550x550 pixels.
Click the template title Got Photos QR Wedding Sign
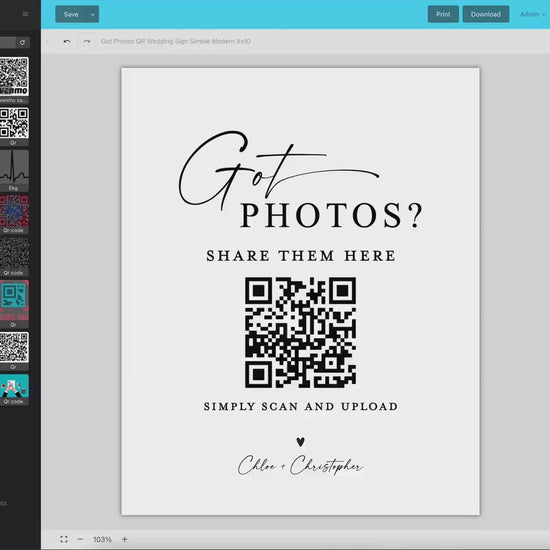click(175, 41)
